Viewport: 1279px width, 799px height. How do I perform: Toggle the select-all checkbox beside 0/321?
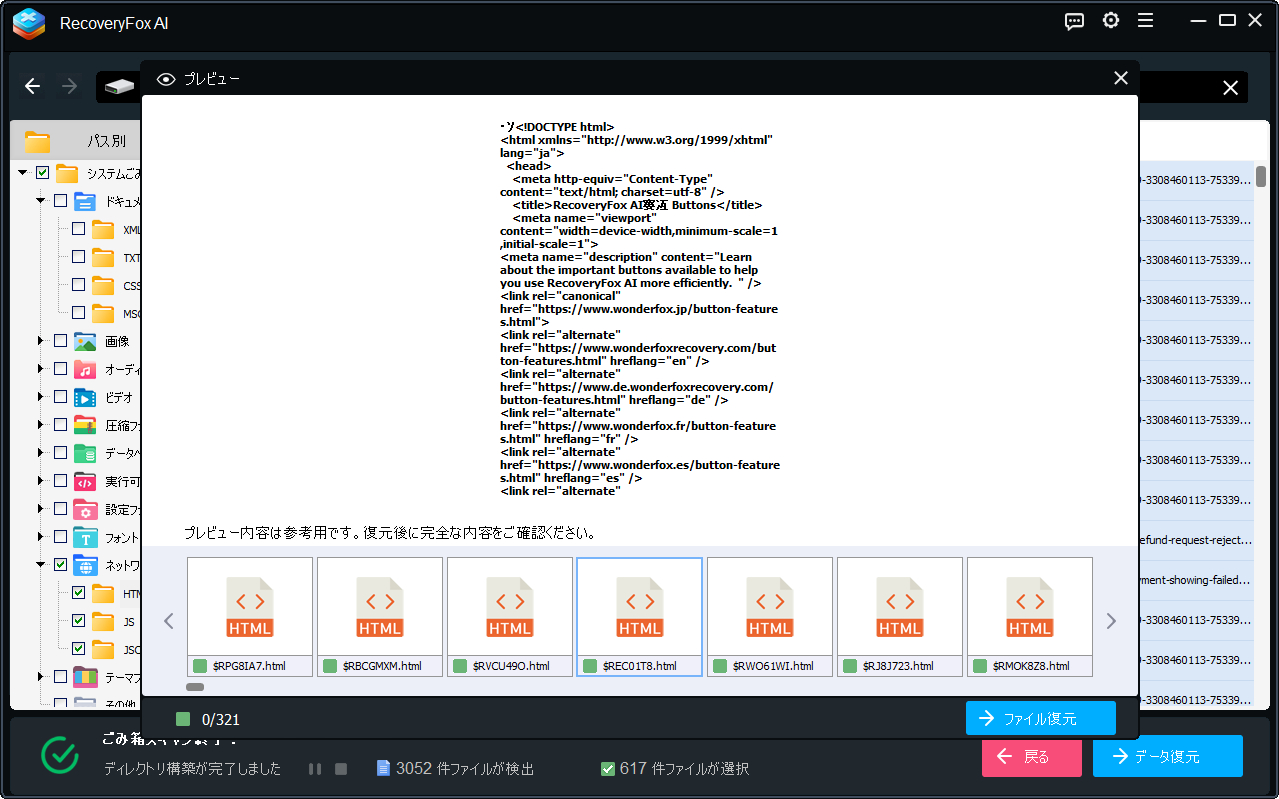click(182, 719)
